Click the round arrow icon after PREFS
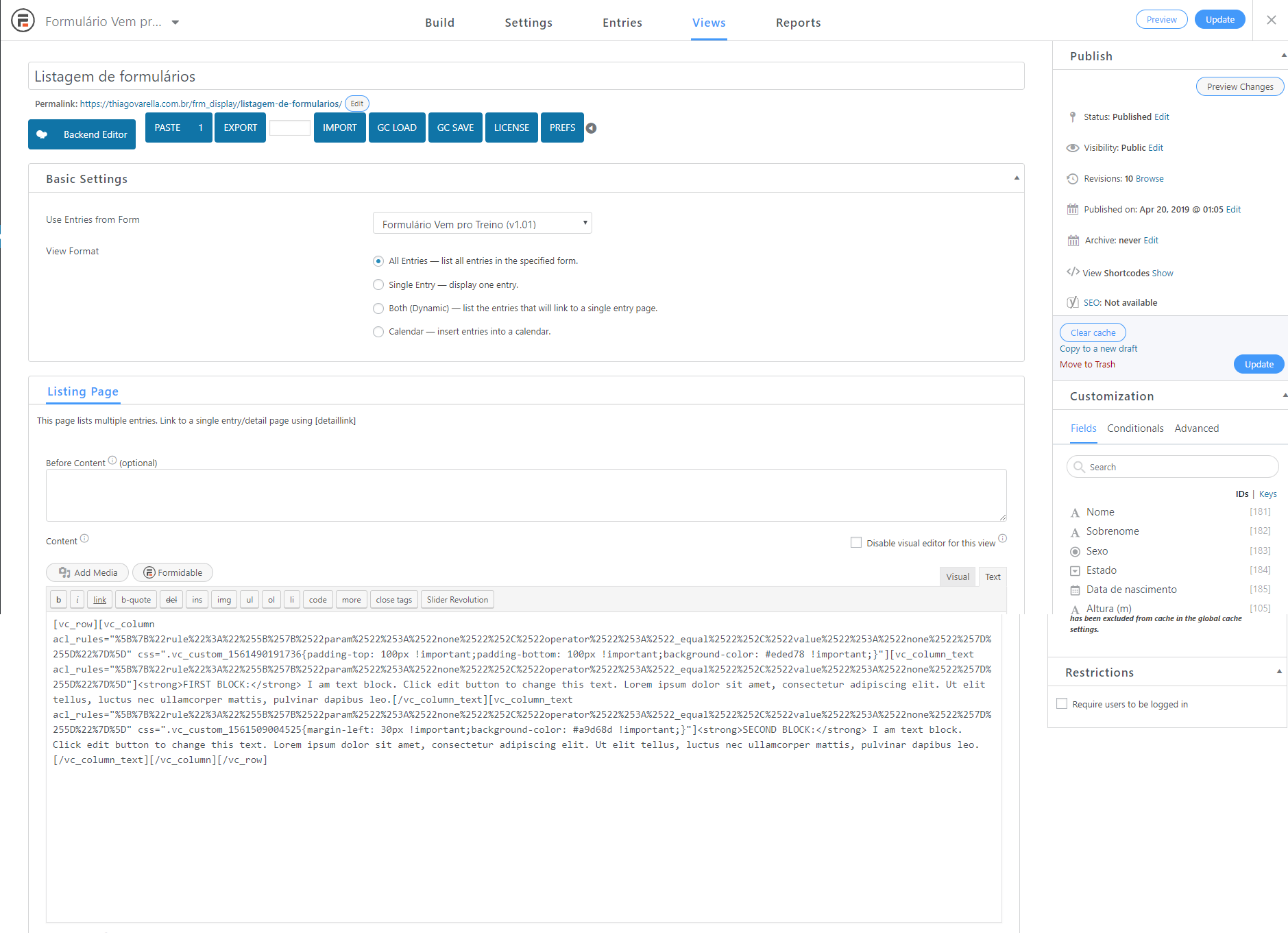 [x=591, y=128]
